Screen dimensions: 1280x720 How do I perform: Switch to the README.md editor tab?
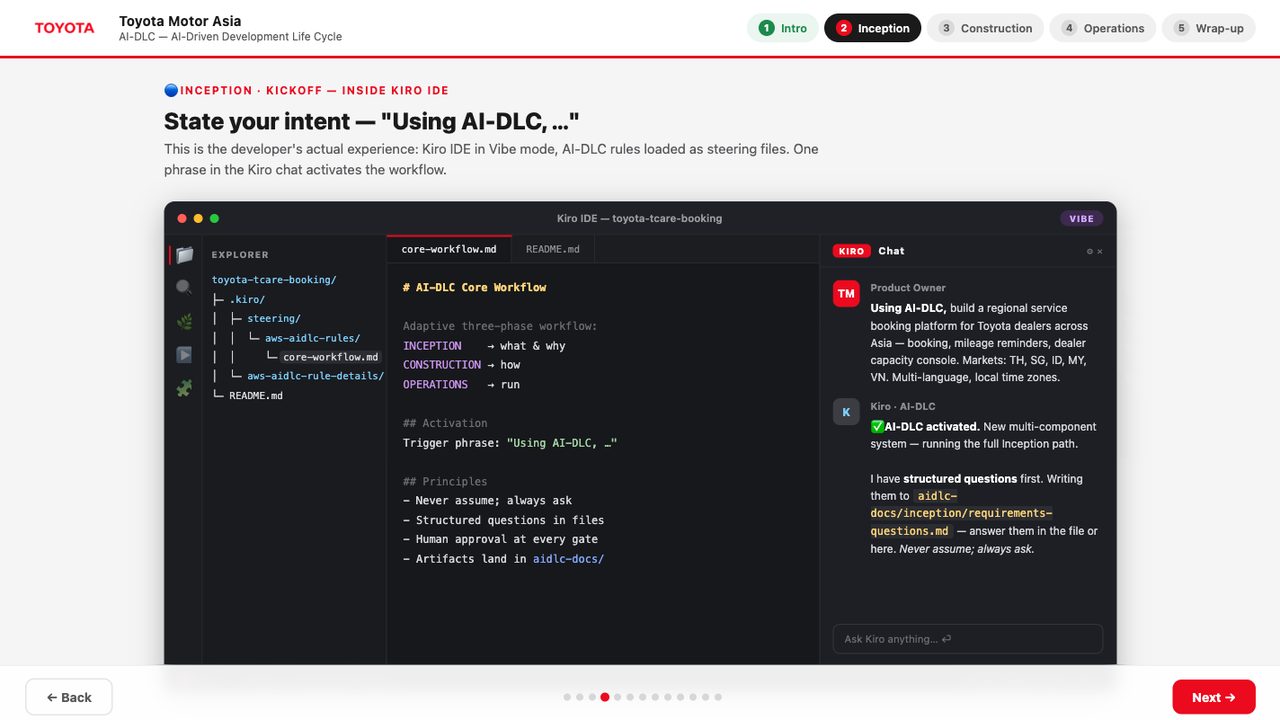coord(553,249)
